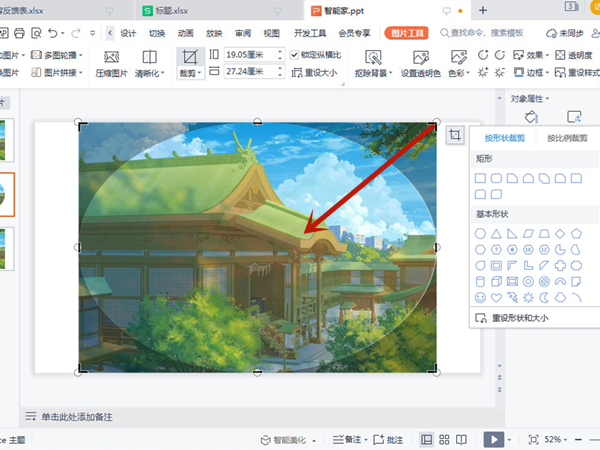Screen dimensions: 600x450
Task: Select the smiley face crop shape
Action: point(481,298)
